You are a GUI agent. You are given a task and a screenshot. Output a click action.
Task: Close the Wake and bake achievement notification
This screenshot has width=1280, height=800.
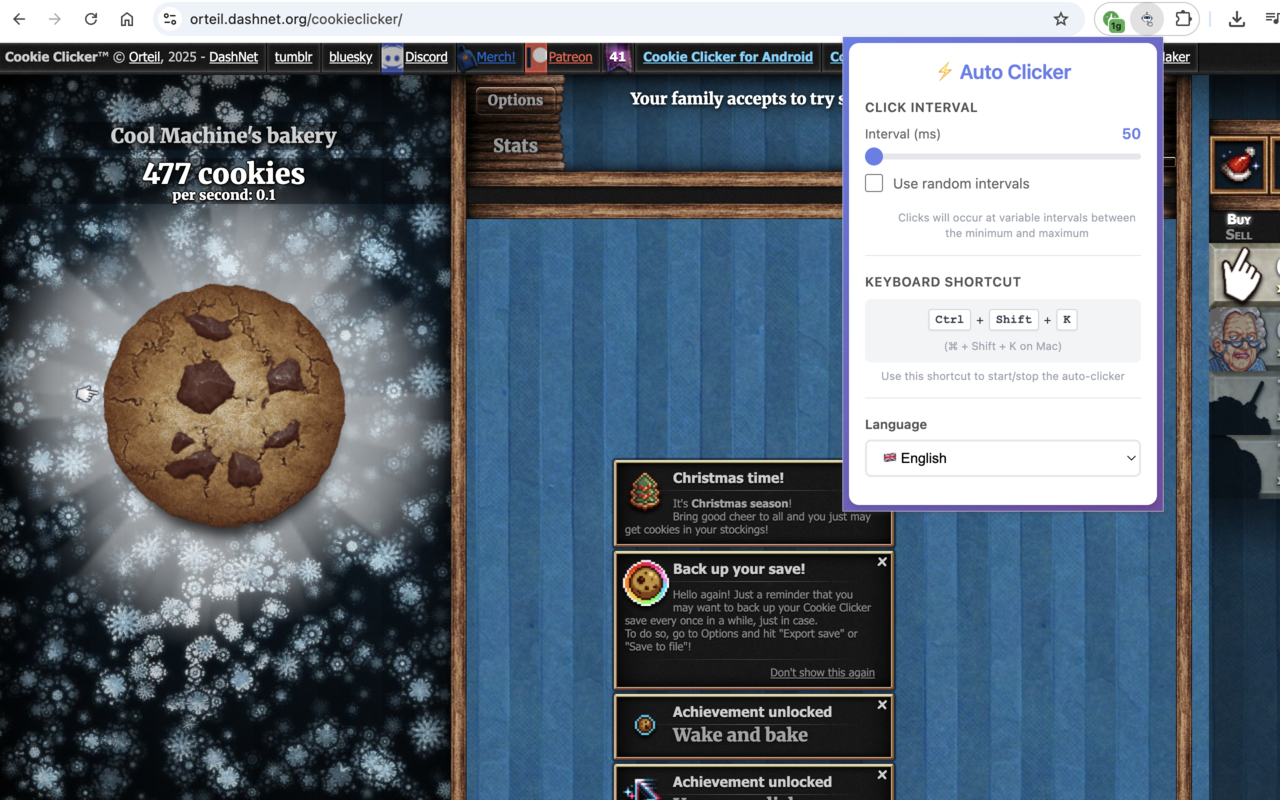[882, 705]
